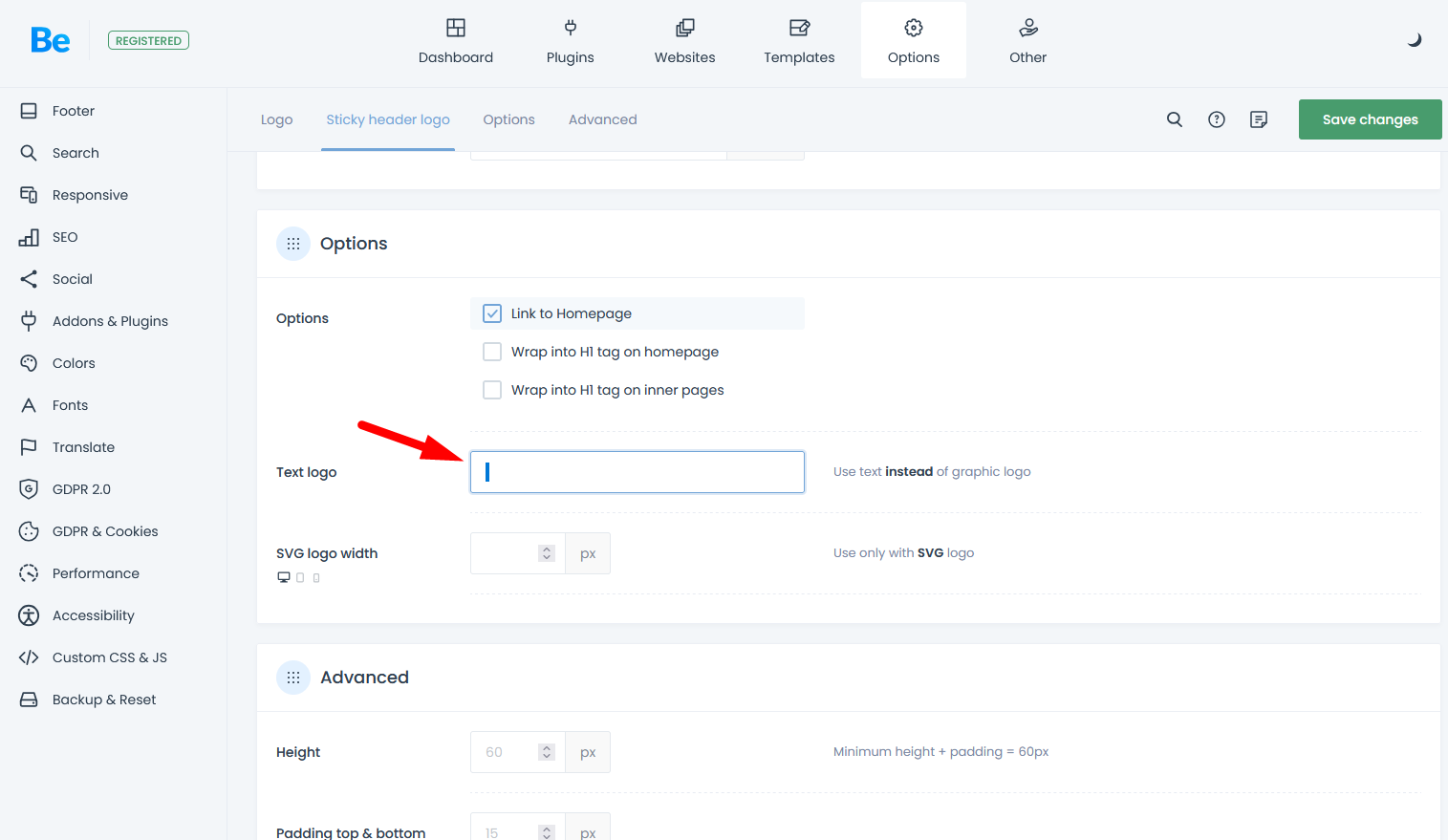The height and width of the screenshot is (840, 1448).
Task: Go to Custom CSS & JS section
Action: point(109,657)
